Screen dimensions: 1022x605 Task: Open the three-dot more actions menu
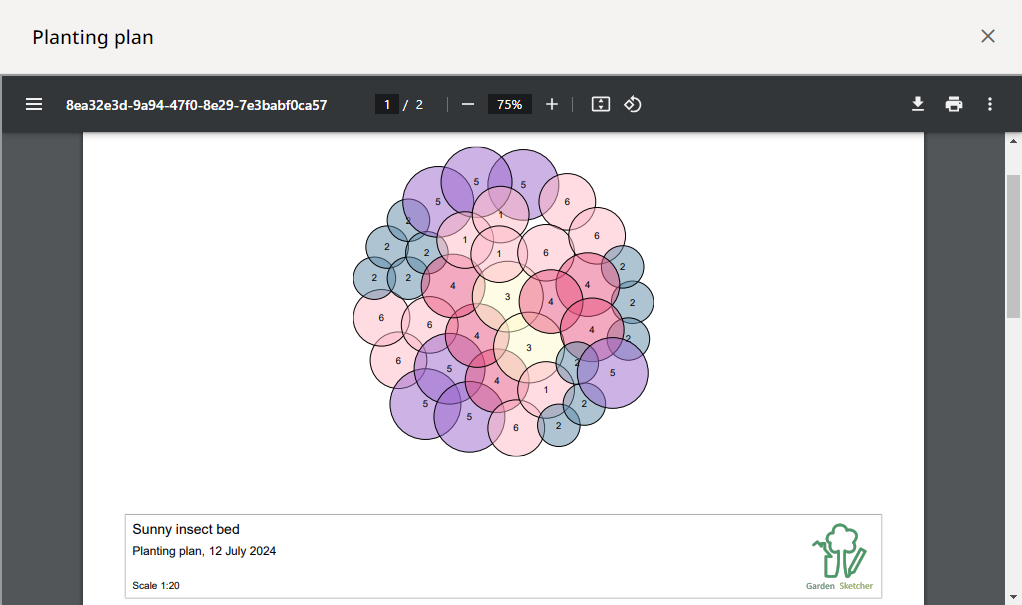coord(990,104)
